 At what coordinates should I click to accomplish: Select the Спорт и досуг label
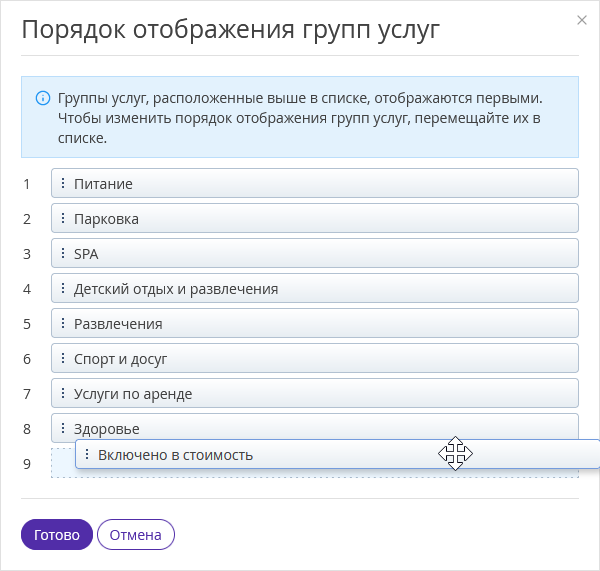tap(121, 359)
